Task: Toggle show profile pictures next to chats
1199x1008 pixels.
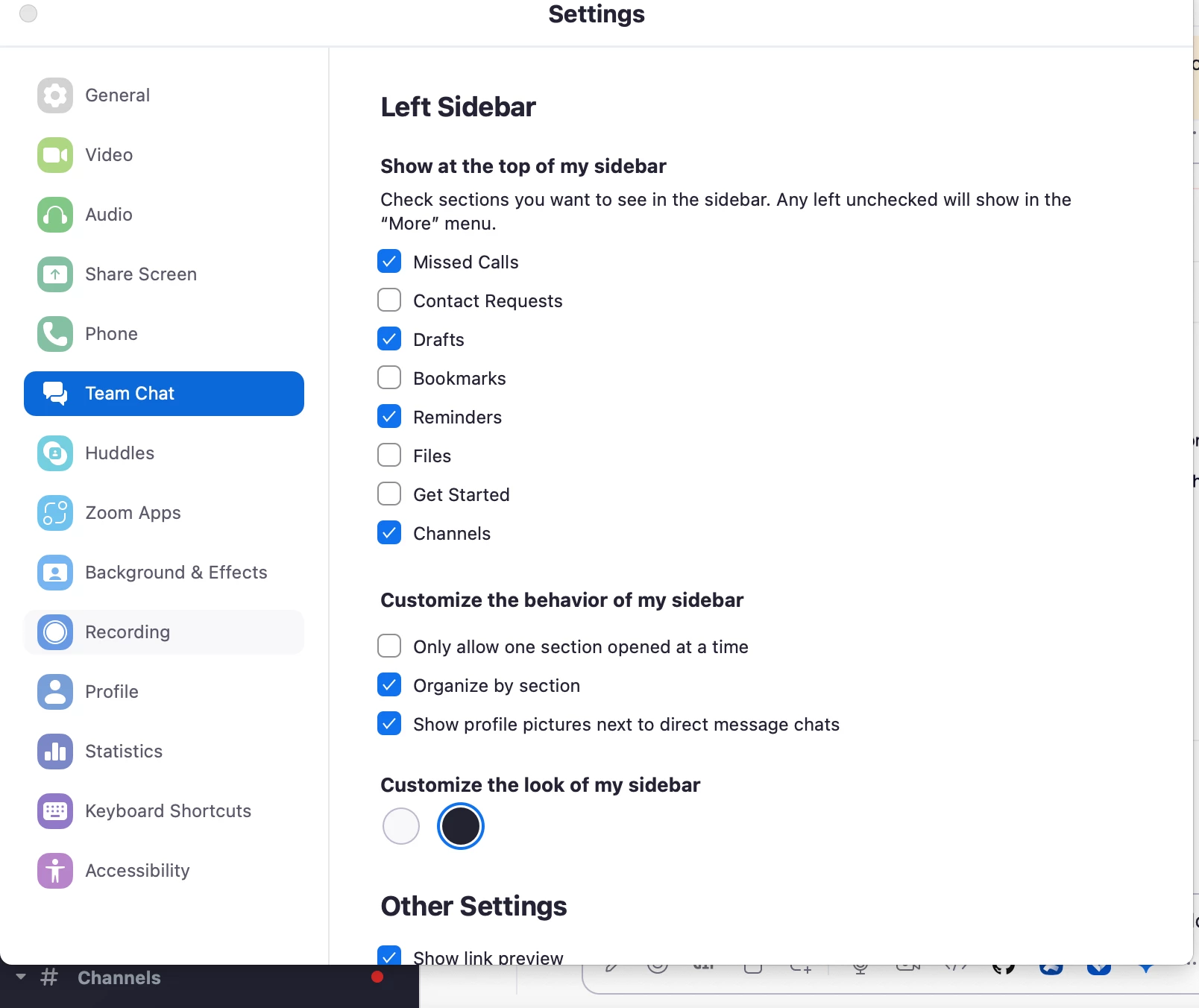Action: click(x=389, y=723)
